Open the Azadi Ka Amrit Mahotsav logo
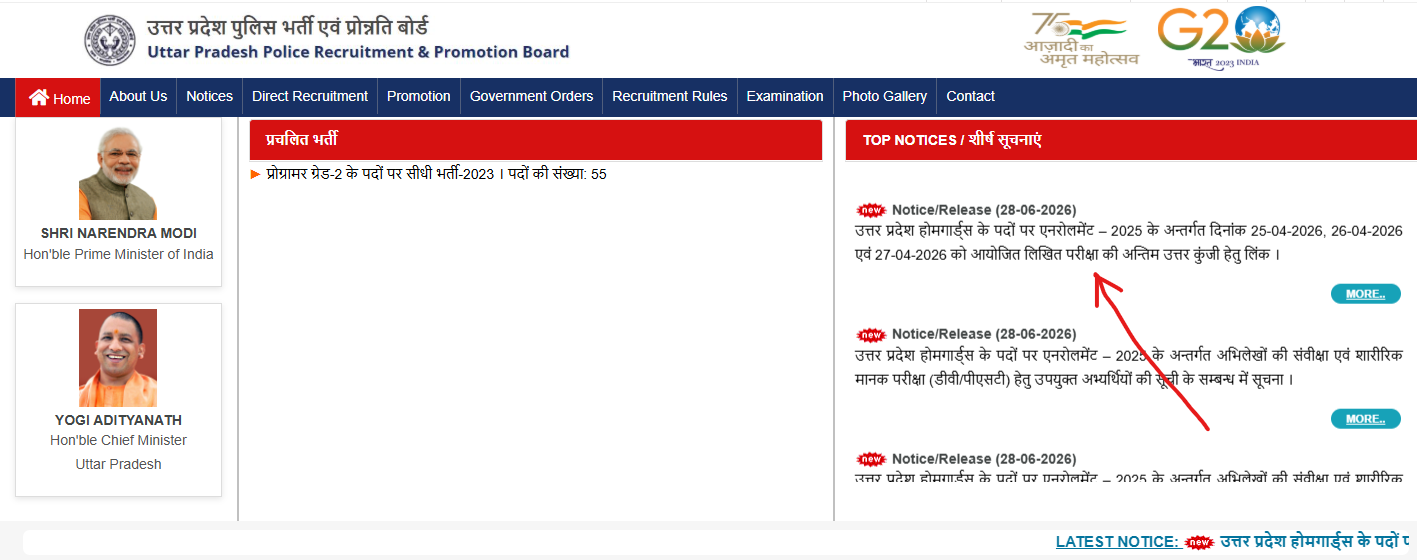The width and height of the screenshot is (1417, 560). coord(1081,38)
